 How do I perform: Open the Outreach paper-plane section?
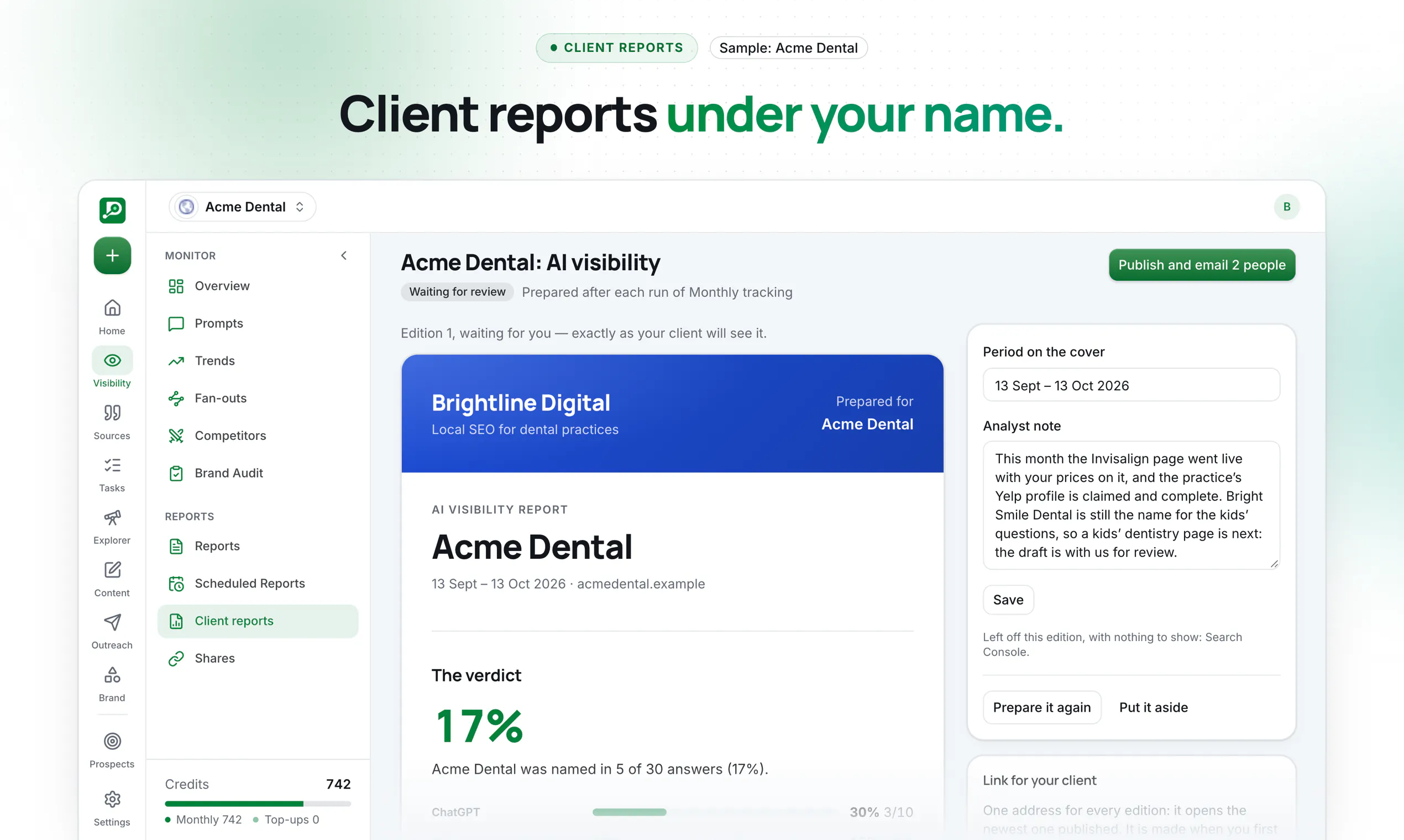point(112,631)
